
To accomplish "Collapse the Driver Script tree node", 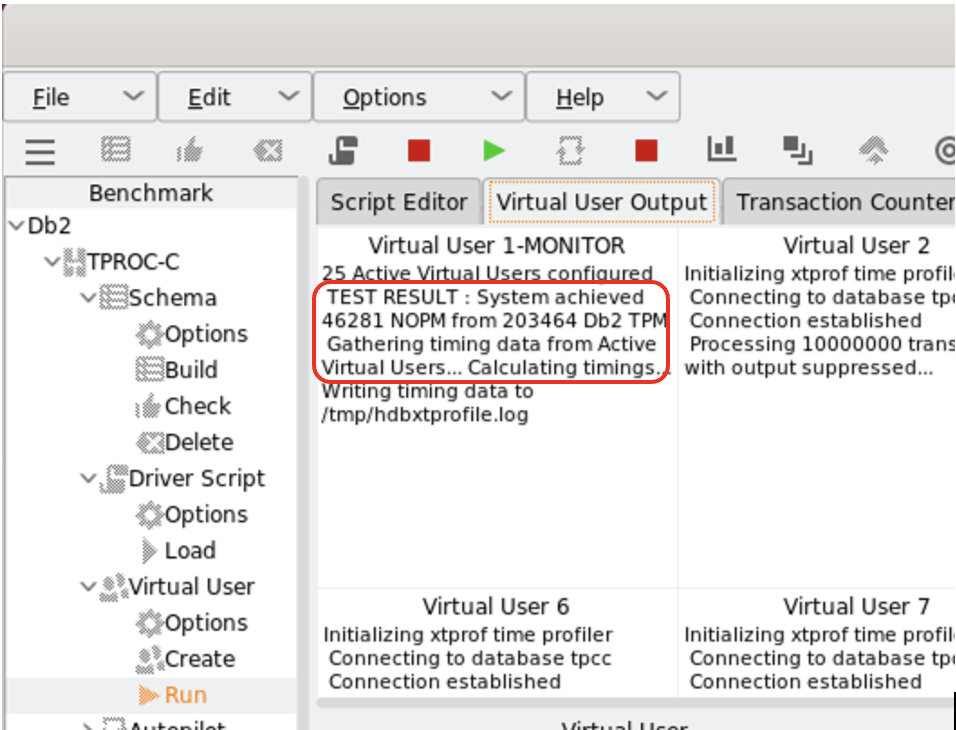I will pyautogui.click(x=89, y=479).
